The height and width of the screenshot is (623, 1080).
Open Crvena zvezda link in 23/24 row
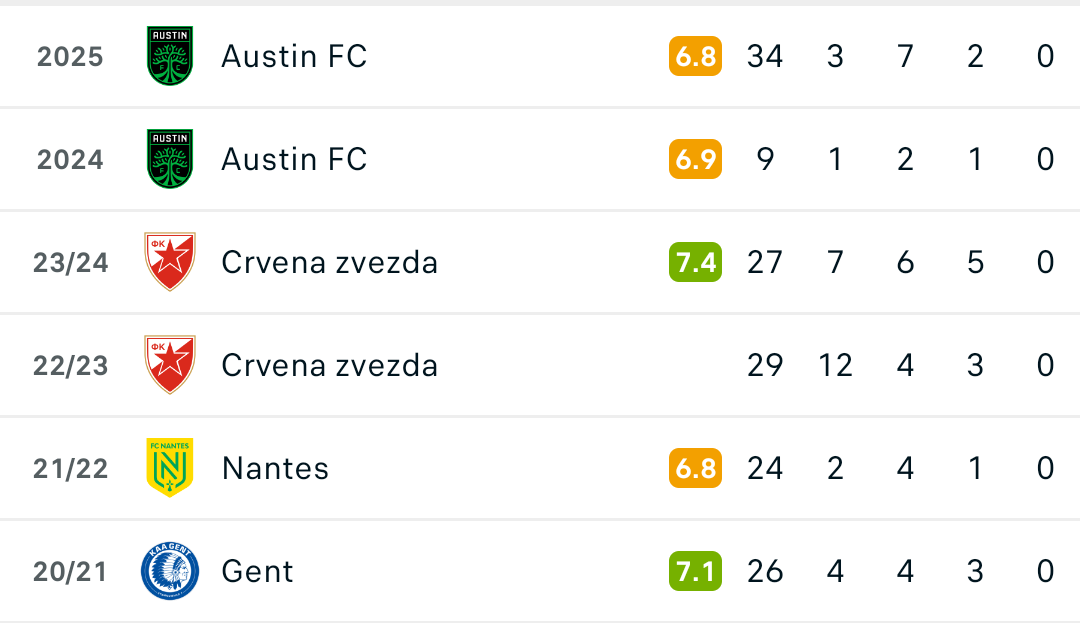click(x=329, y=262)
